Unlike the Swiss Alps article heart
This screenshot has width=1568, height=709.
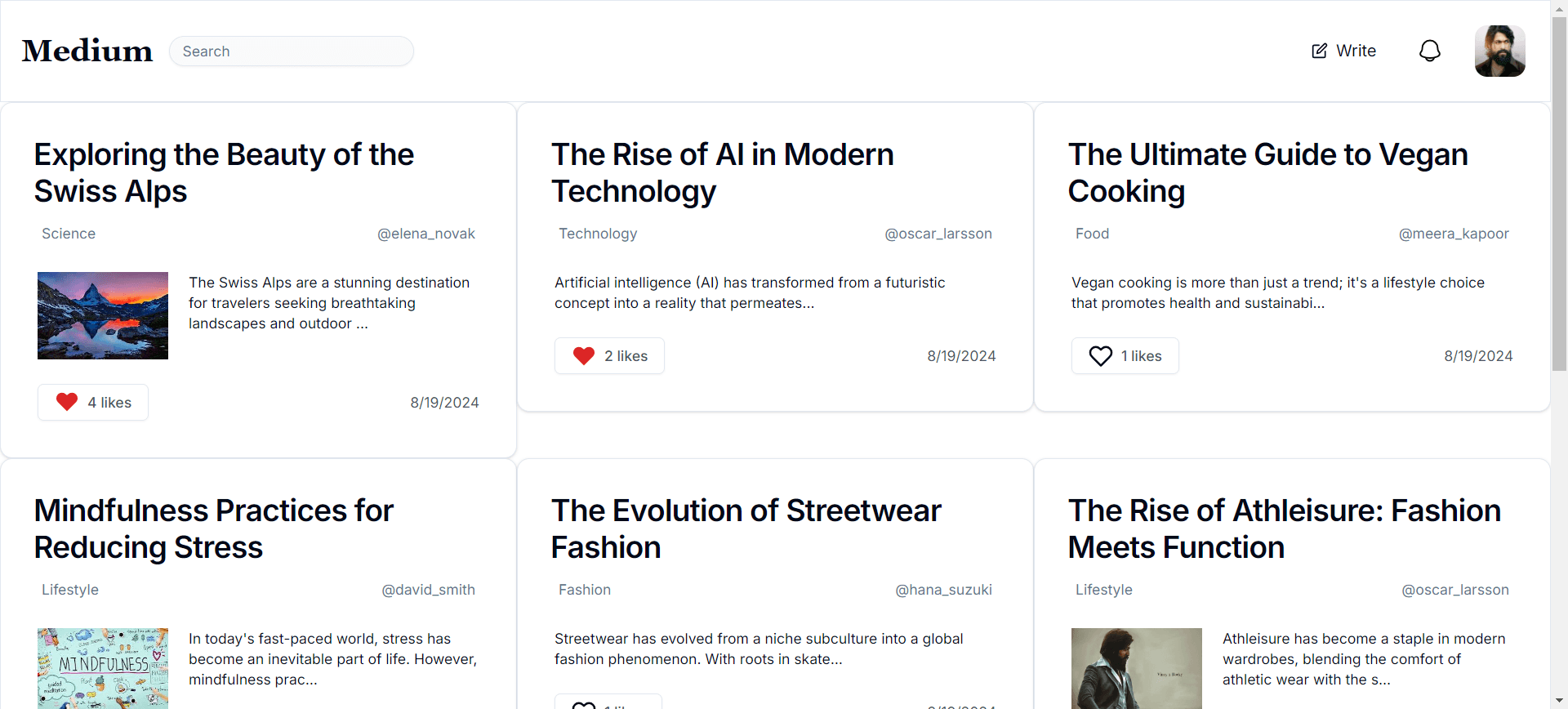(67, 402)
